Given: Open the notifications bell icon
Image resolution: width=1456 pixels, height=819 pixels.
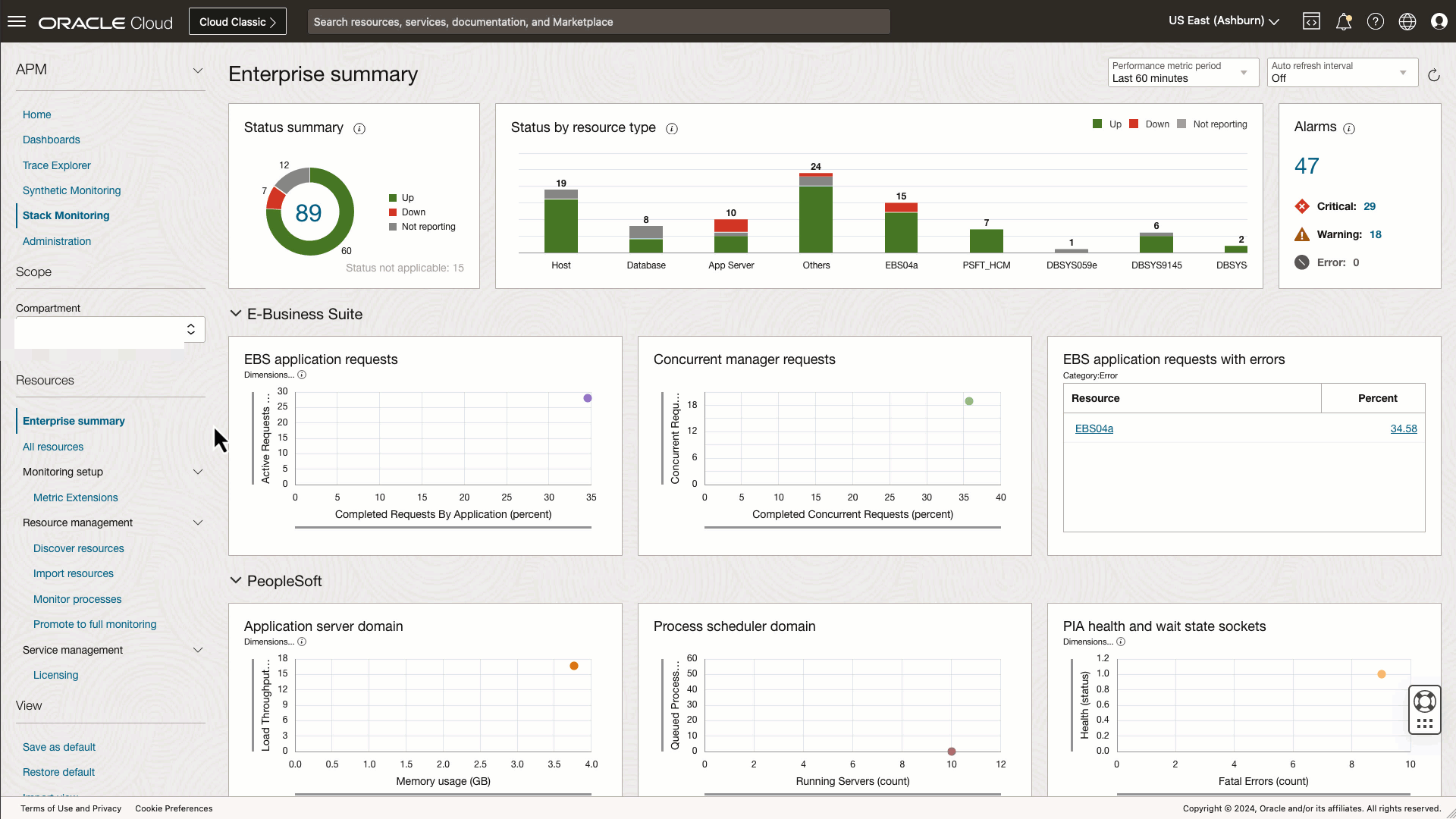Looking at the screenshot, I should click(x=1344, y=21).
